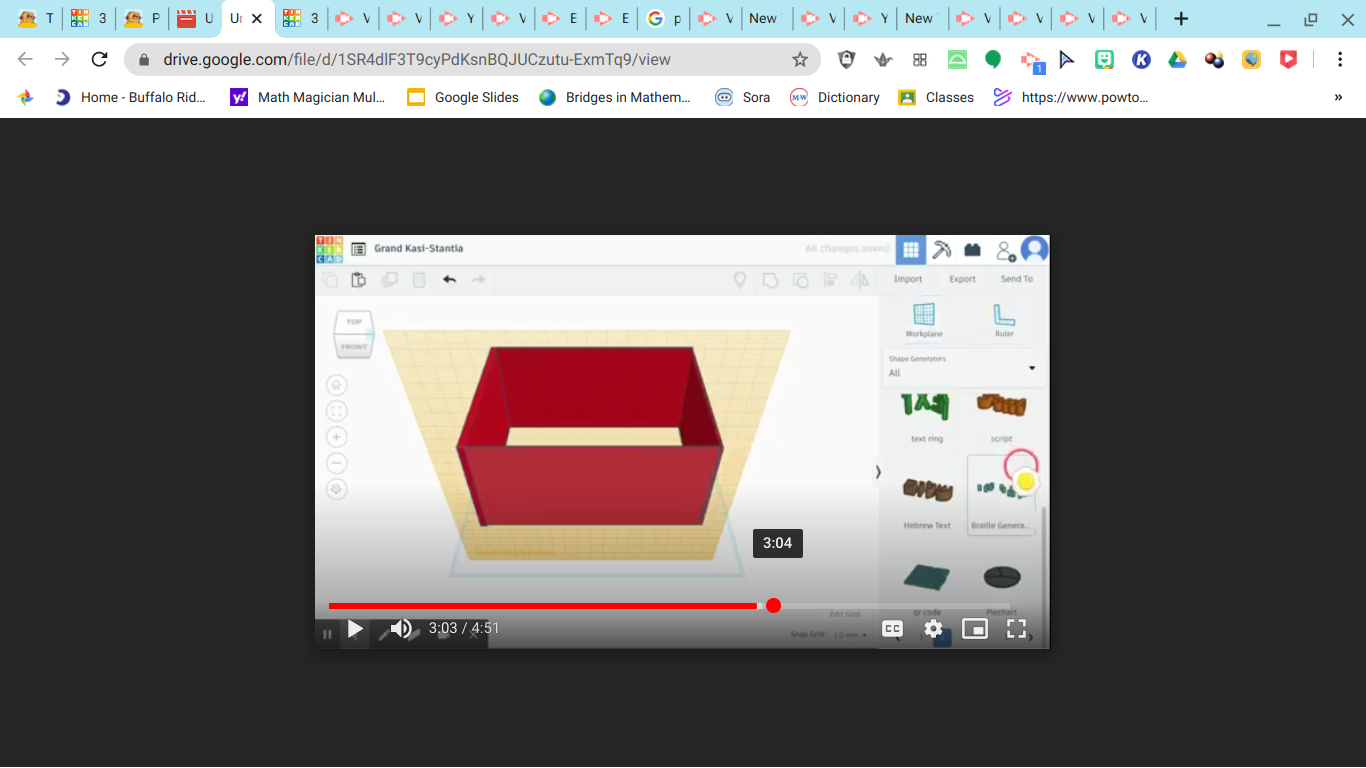The width and height of the screenshot is (1366, 768).
Task: Open the Bridges in Mathem... bookmark
Action: [x=614, y=97]
